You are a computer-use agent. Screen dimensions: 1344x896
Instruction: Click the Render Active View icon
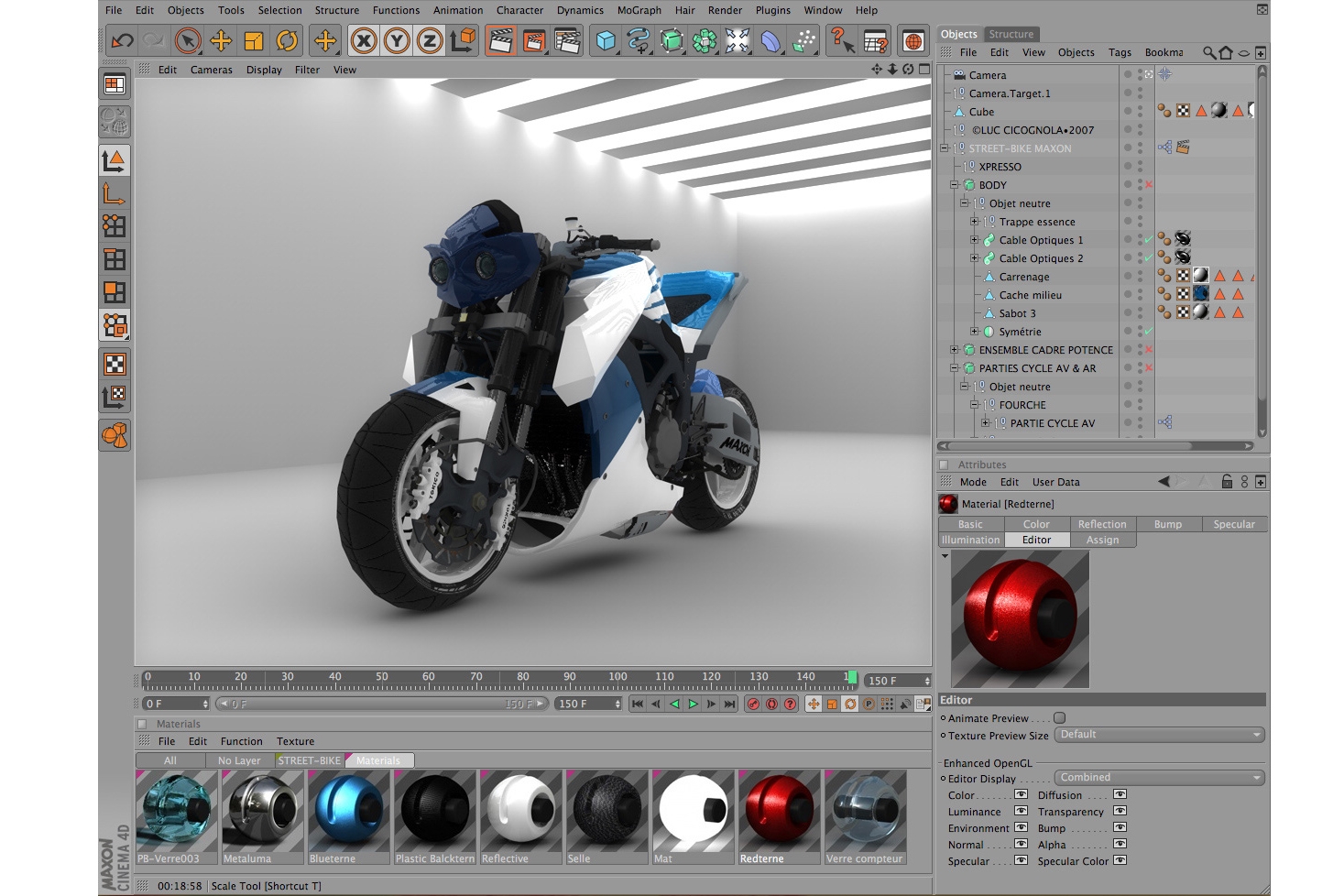point(500,40)
